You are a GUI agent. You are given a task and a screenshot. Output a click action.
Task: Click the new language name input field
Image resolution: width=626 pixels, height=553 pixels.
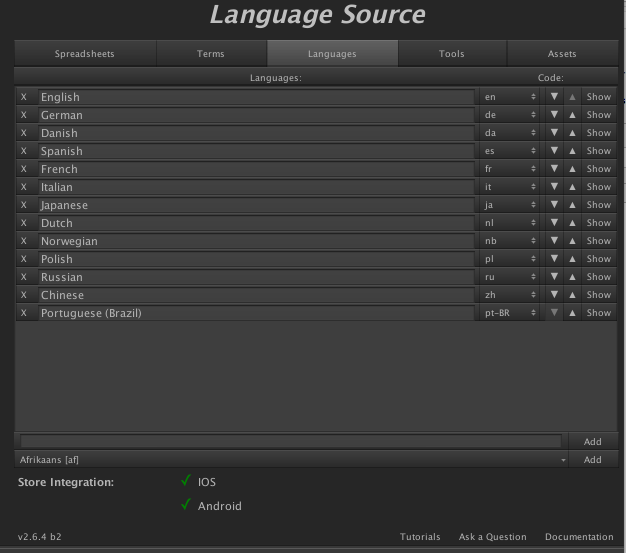coord(290,441)
